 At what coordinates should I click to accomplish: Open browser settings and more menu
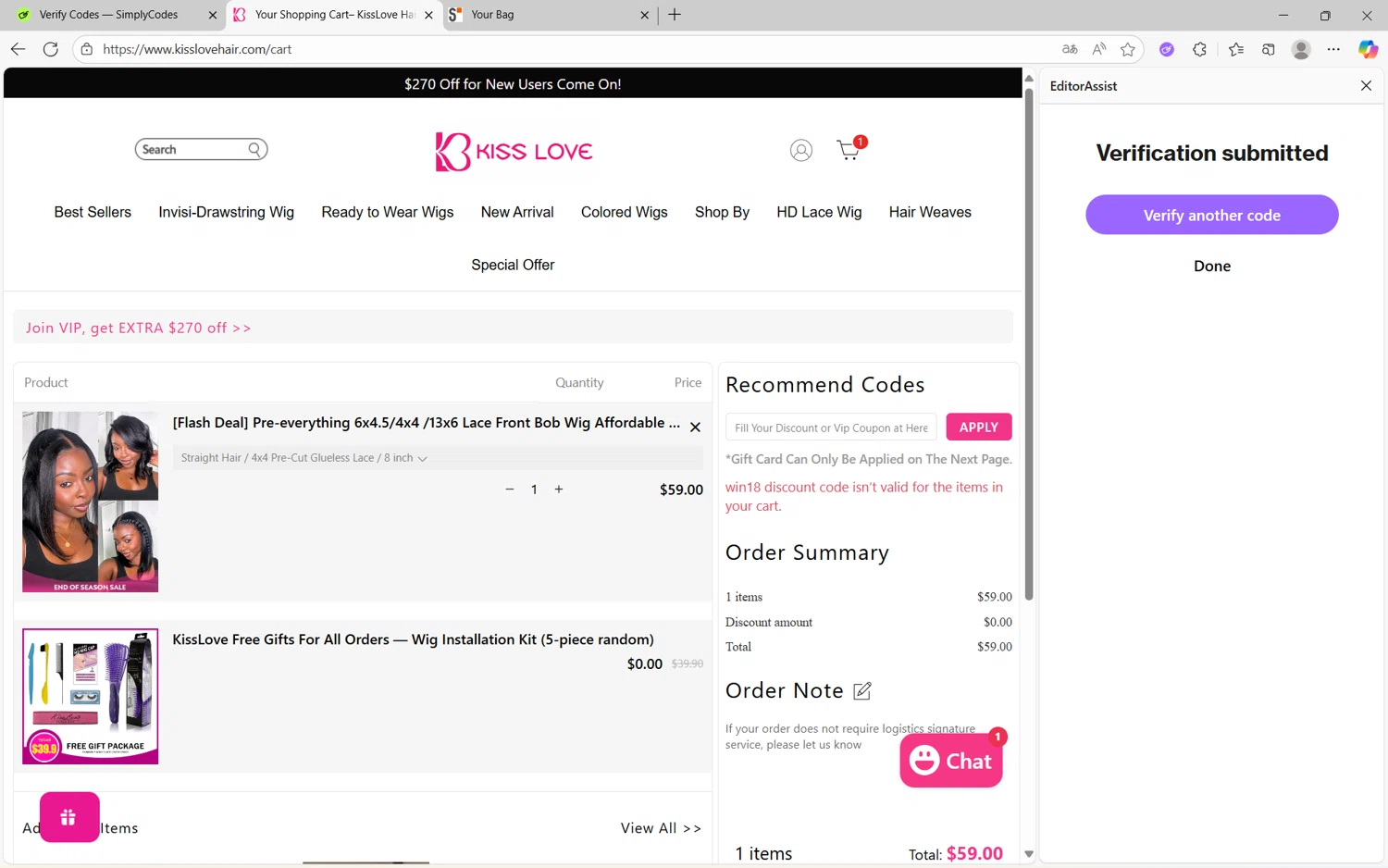point(1333,49)
